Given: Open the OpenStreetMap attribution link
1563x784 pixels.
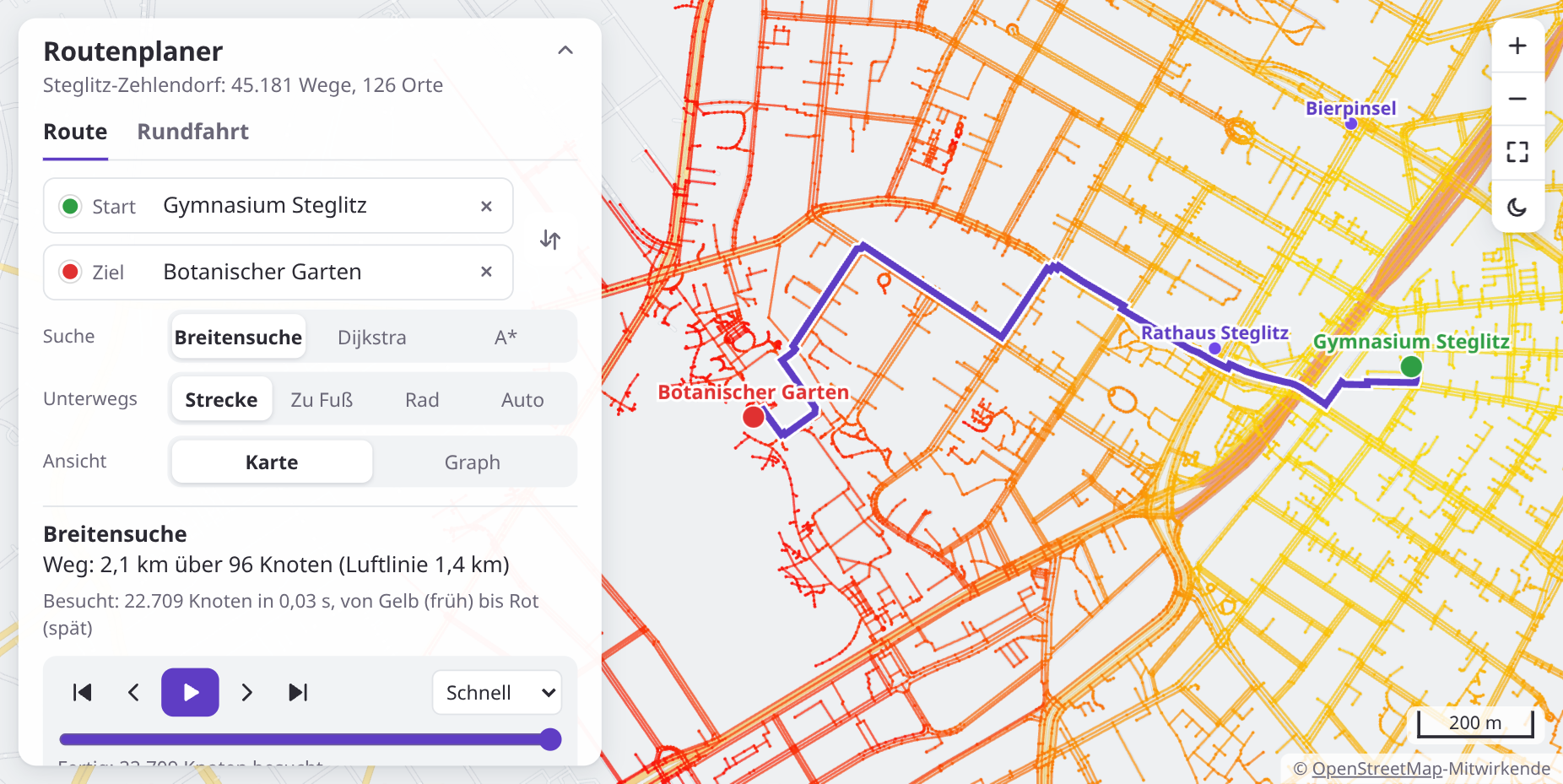Looking at the screenshot, I should tap(1376, 769).
